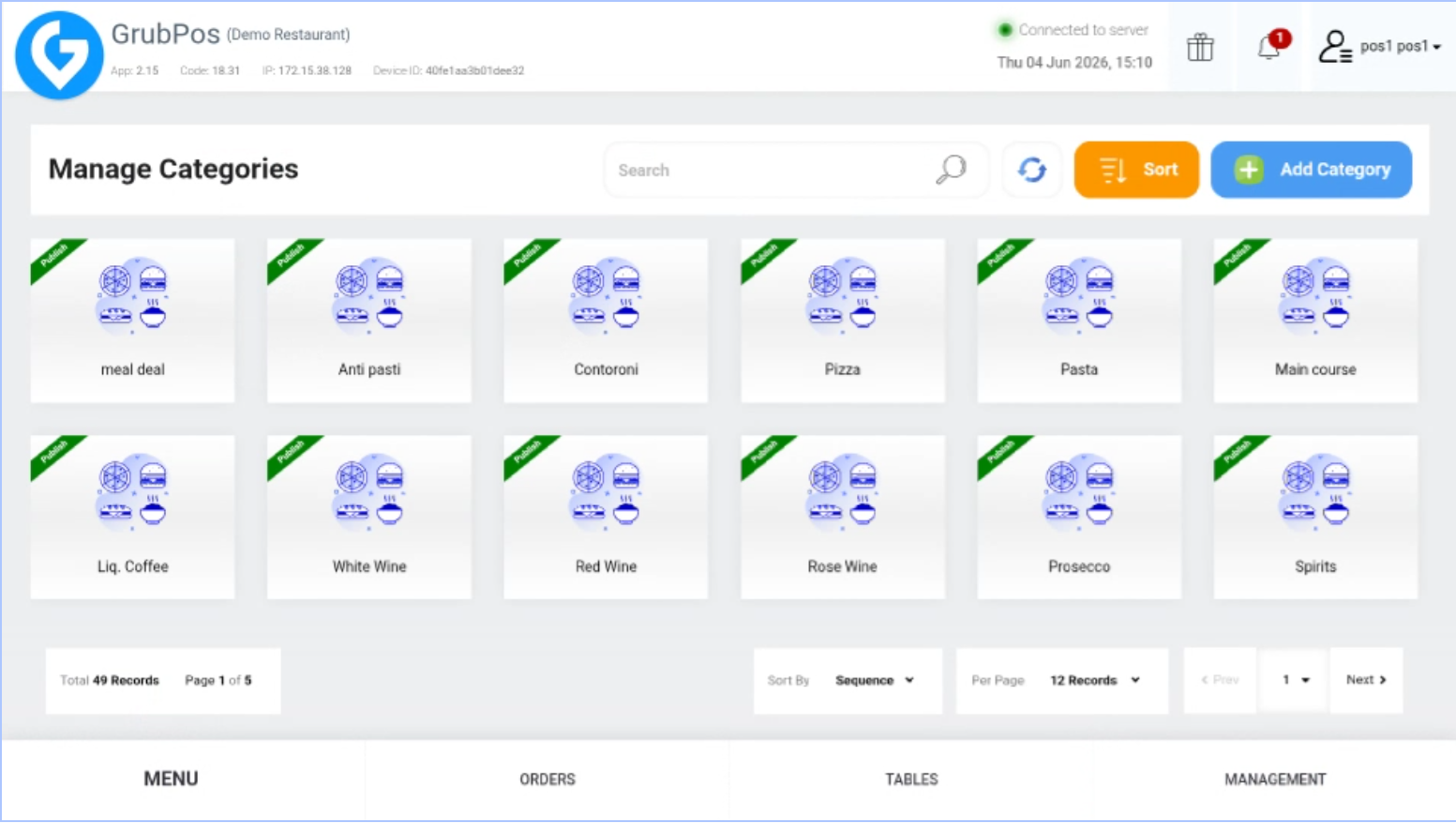The height and width of the screenshot is (823, 1456).
Task: Open the White Wine category icon
Action: click(369, 493)
